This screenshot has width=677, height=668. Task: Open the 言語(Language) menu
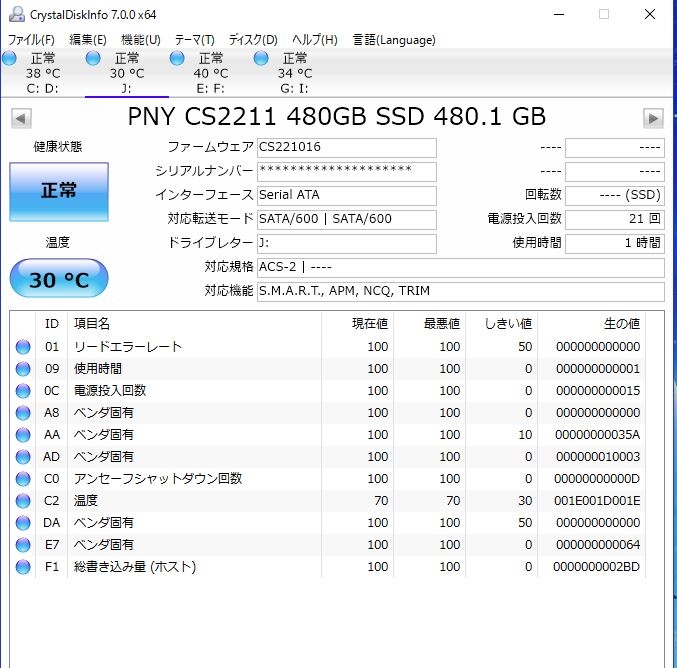point(394,40)
